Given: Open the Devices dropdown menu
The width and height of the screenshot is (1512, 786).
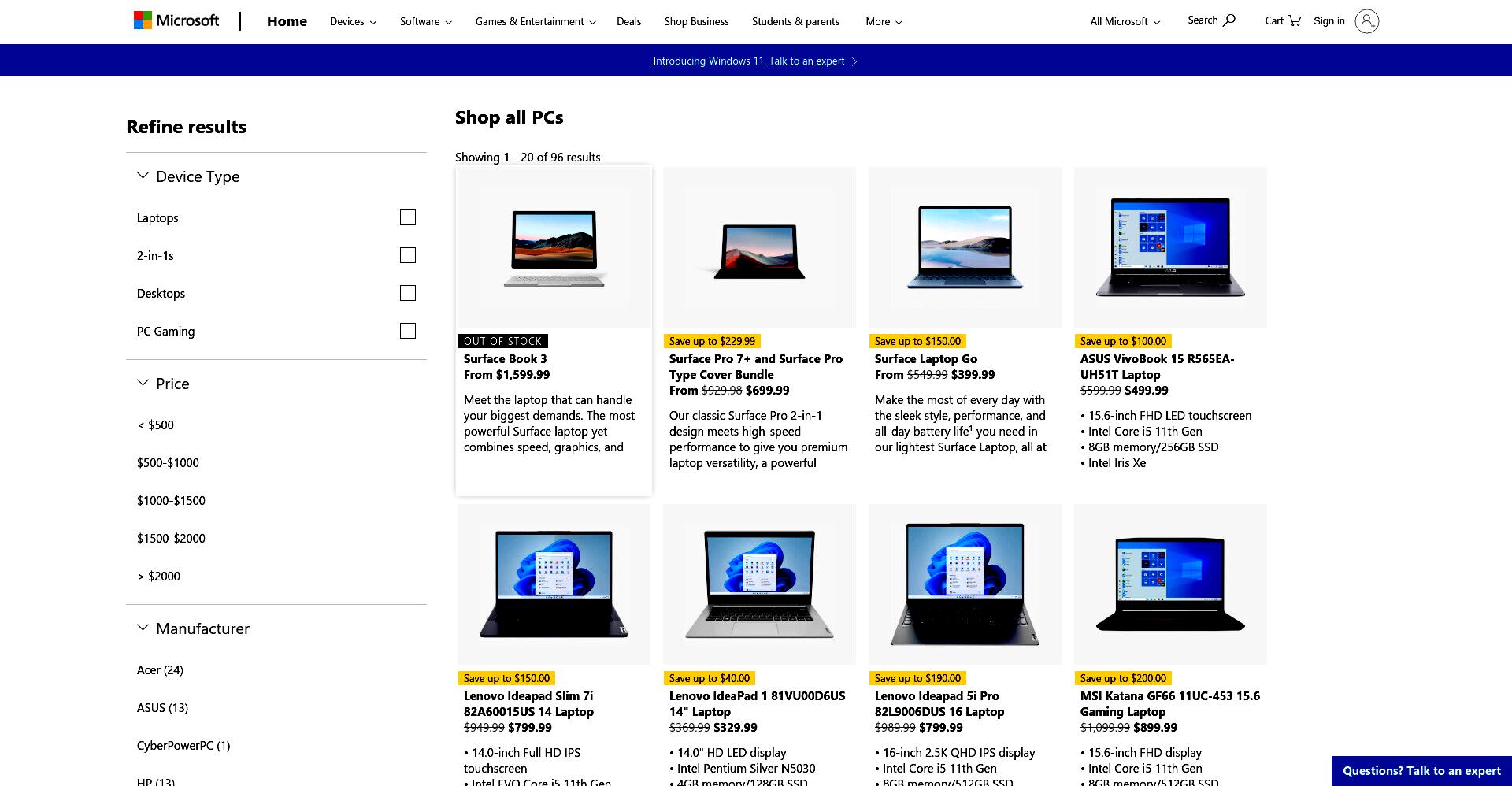Looking at the screenshot, I should 353,21.
